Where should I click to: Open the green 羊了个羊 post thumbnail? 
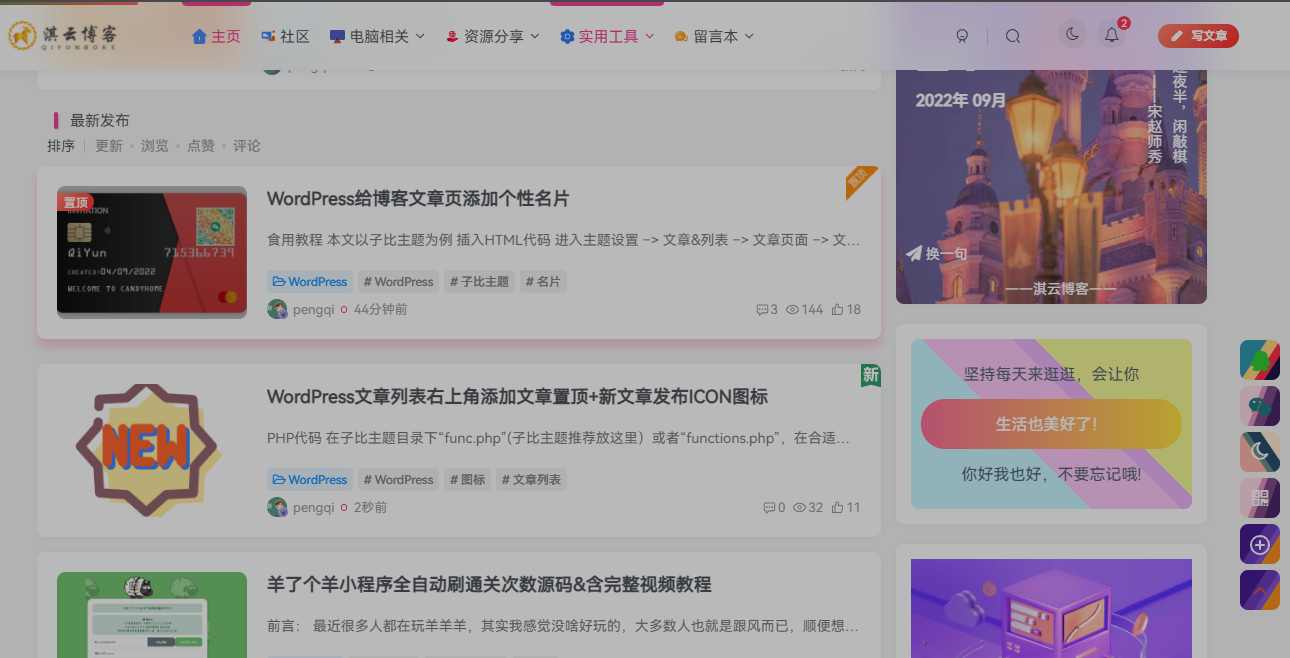[x=152, y=615]
